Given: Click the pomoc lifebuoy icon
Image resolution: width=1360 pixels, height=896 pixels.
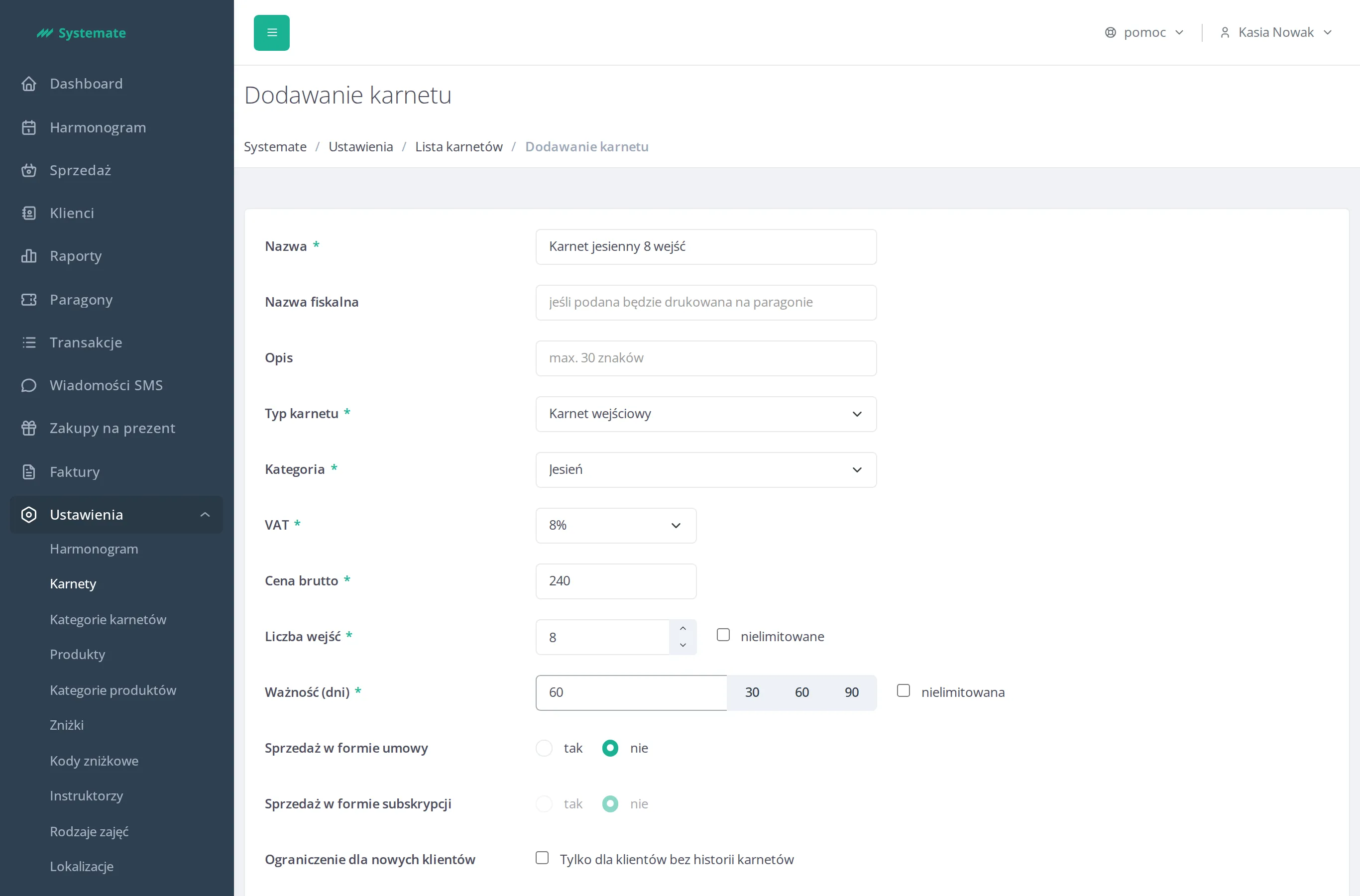Looking at the screenshot, I should pos(1110,32).
